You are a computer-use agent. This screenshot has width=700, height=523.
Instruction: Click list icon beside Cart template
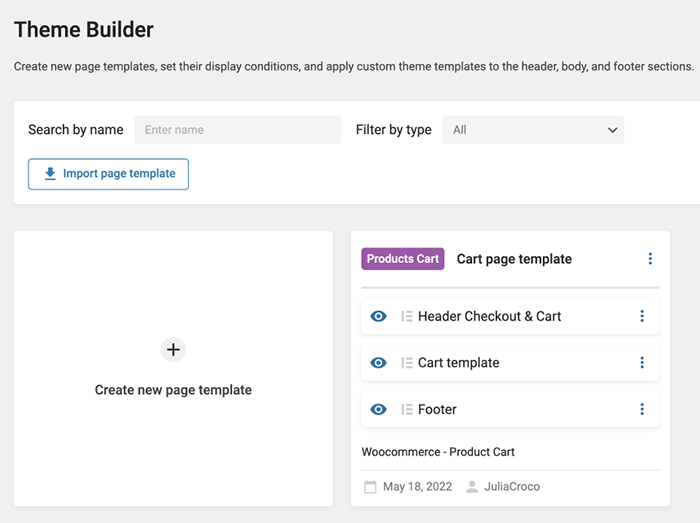click(x=407, y=363)
